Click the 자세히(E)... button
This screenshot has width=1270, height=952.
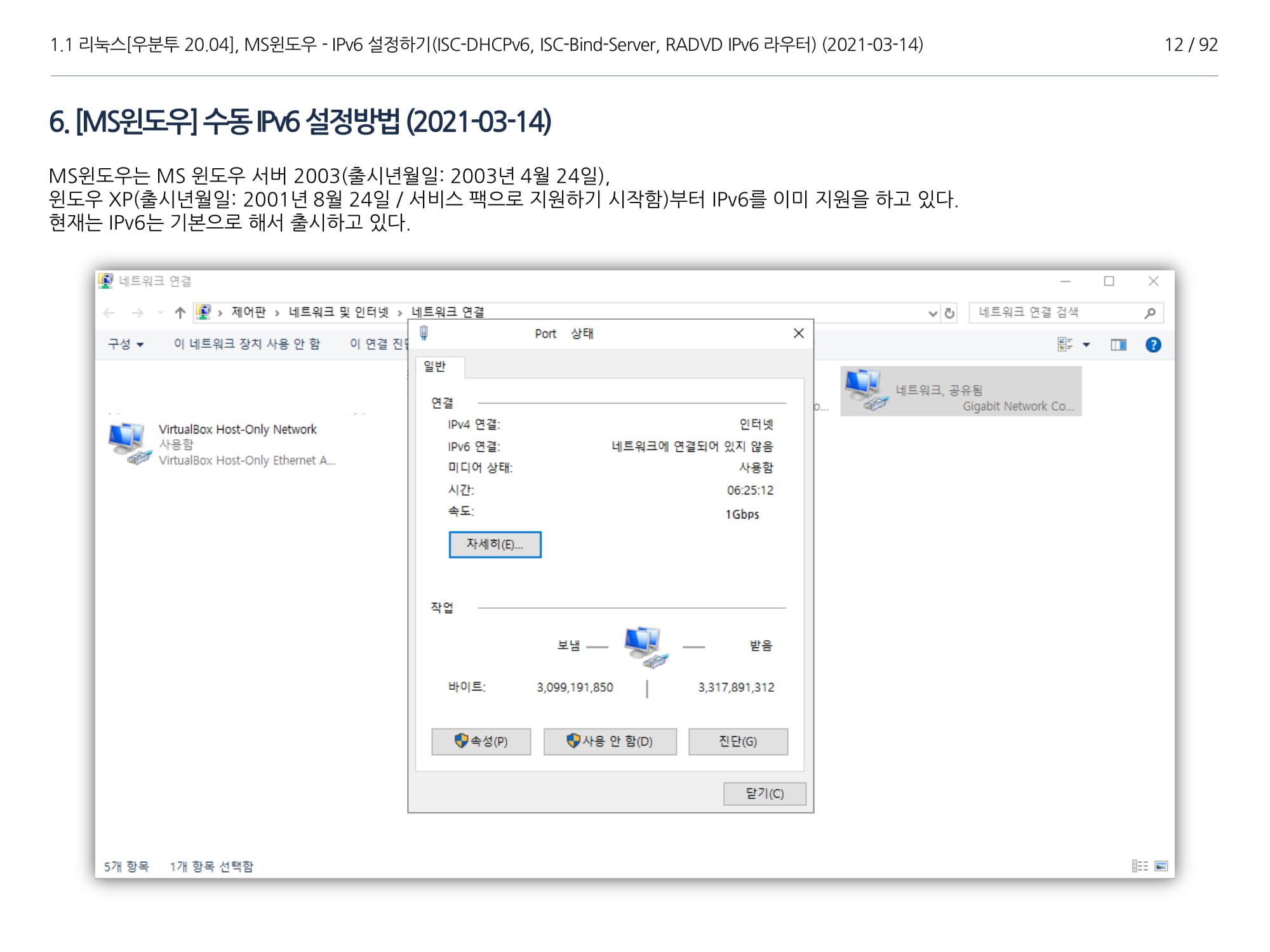click(495, 545)
